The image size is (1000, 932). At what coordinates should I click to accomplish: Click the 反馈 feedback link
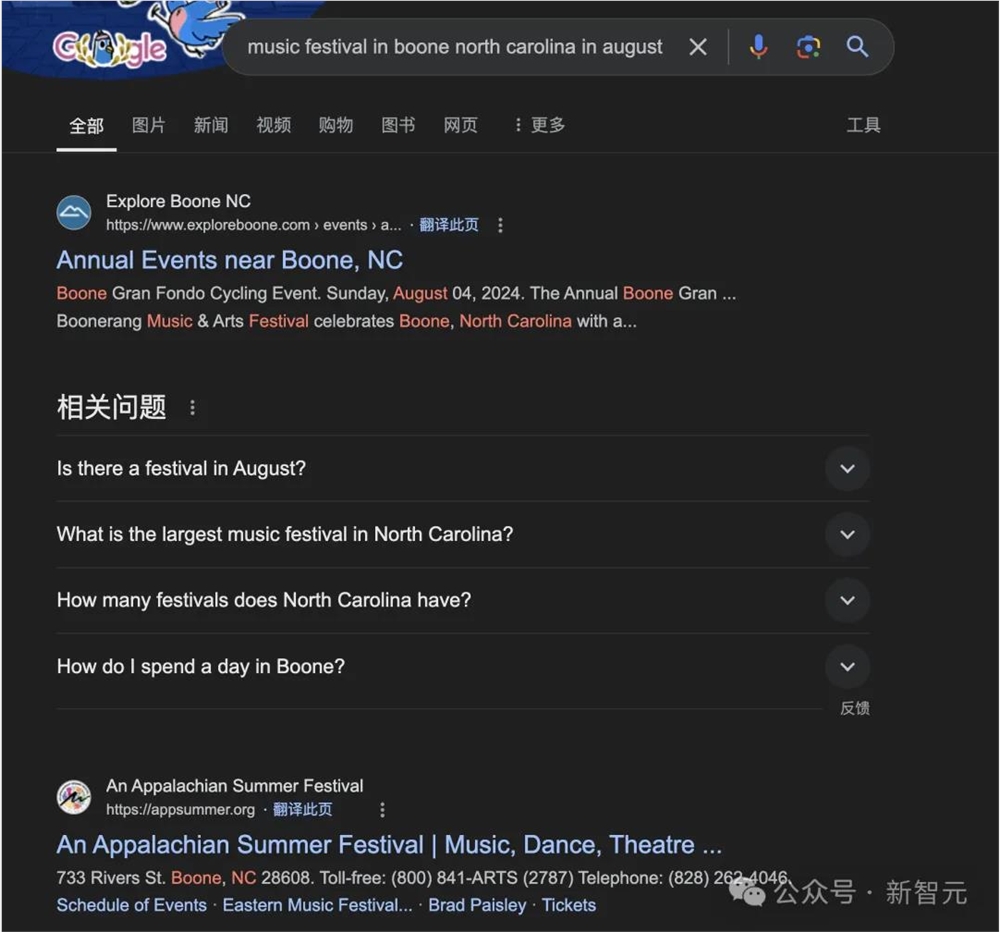[855, 708]
